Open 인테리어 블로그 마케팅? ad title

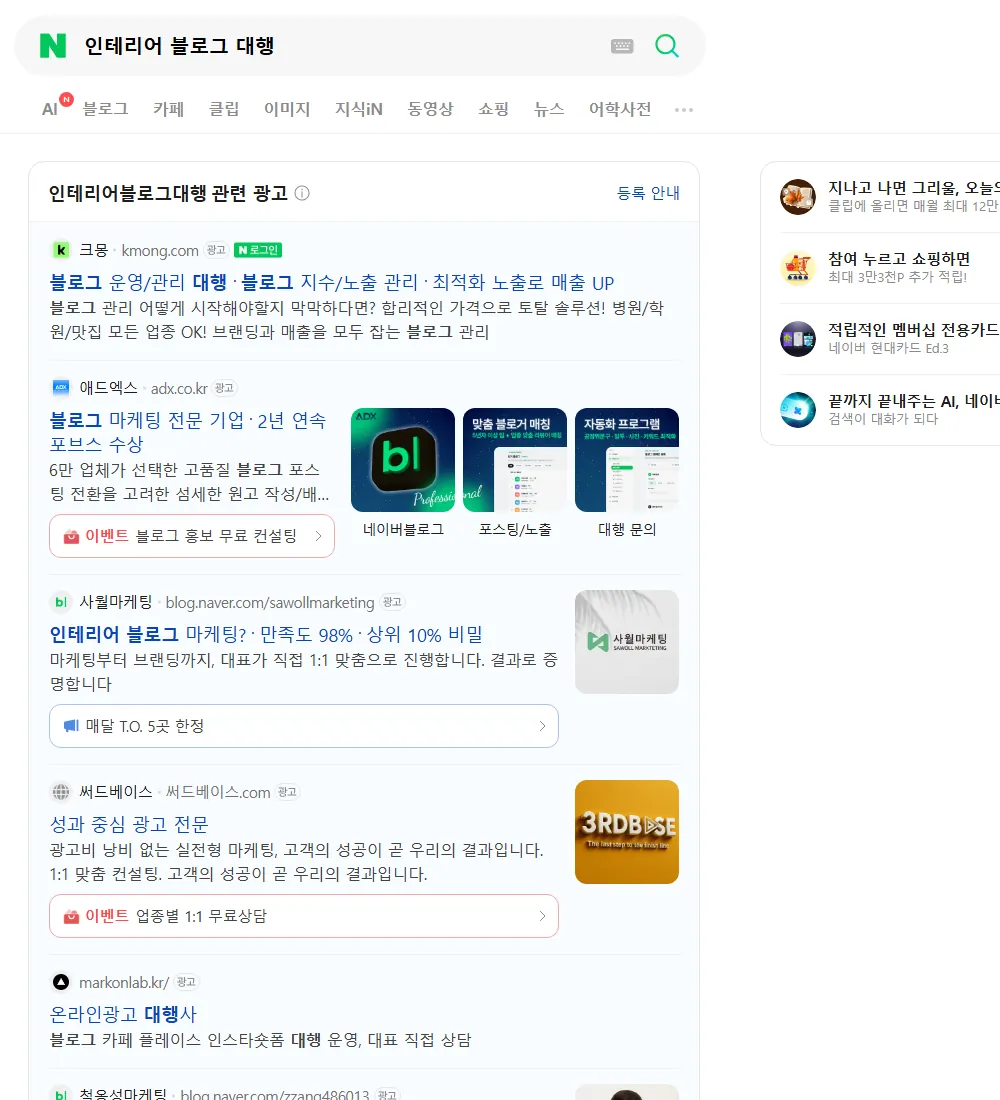(266, 635)
